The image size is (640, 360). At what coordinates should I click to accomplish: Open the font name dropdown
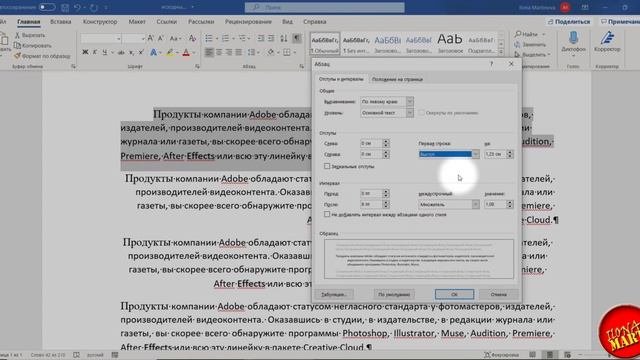118,39
